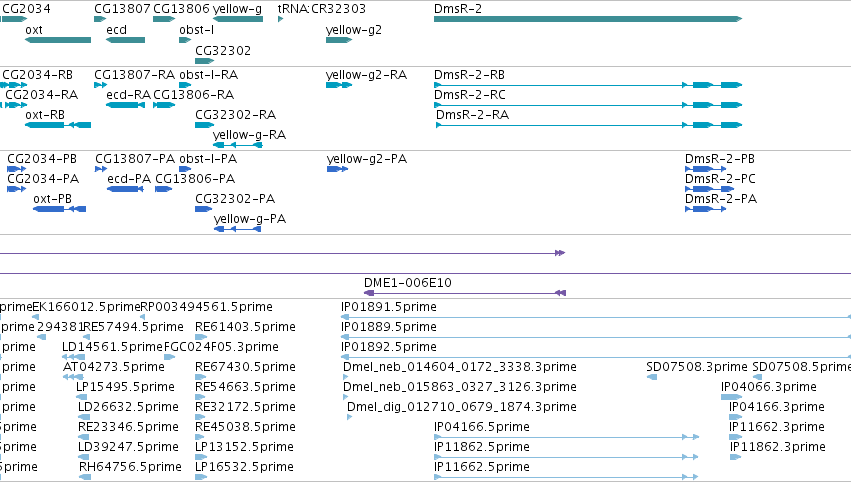
Task: Select the ecd gene glyph
Action: pyautogui.click(x=125, y=40)
